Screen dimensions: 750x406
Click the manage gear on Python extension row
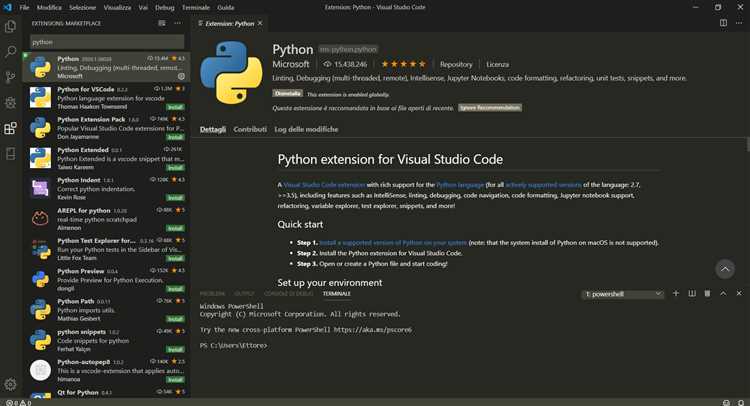point(181,76)
